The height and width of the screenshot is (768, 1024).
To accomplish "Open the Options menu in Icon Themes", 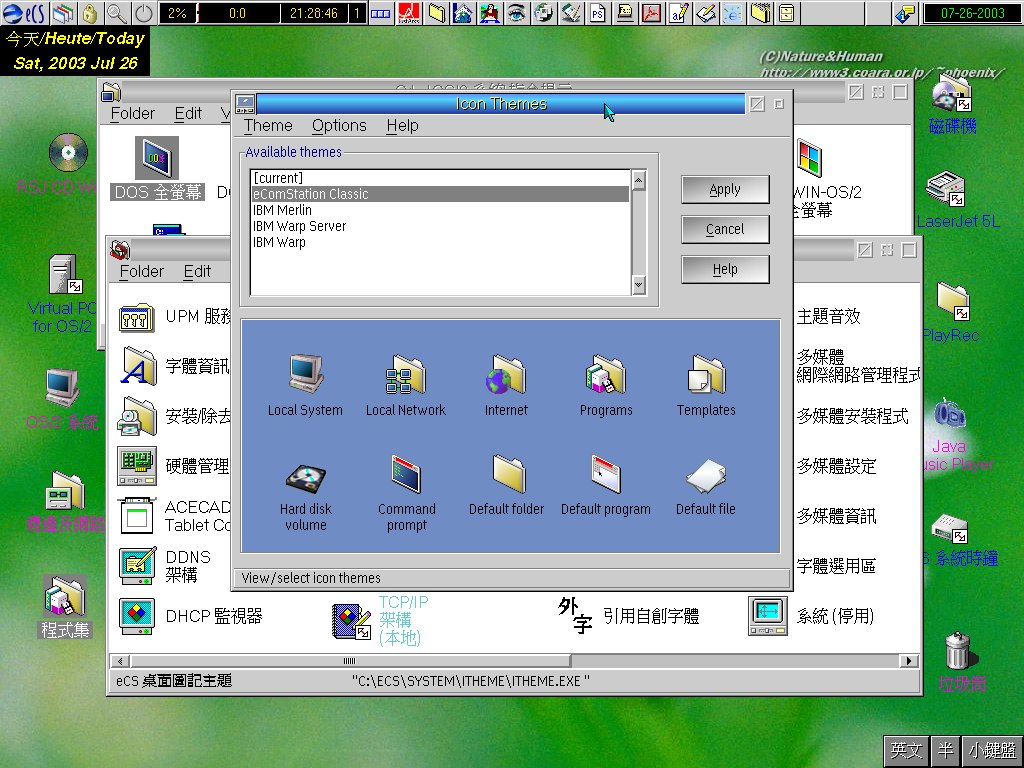I will [339, 125].
